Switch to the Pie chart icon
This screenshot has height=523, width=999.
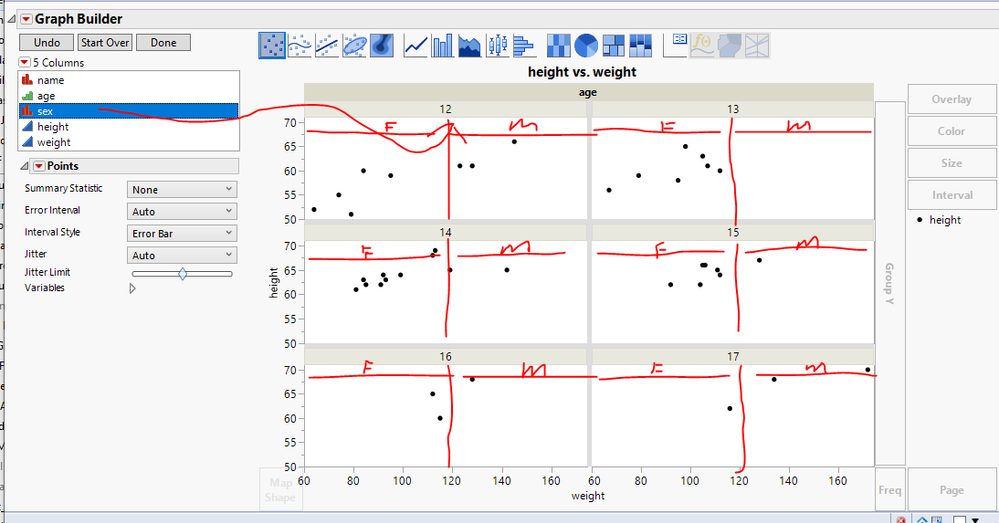pyautogui.click(x=586, y=46)
